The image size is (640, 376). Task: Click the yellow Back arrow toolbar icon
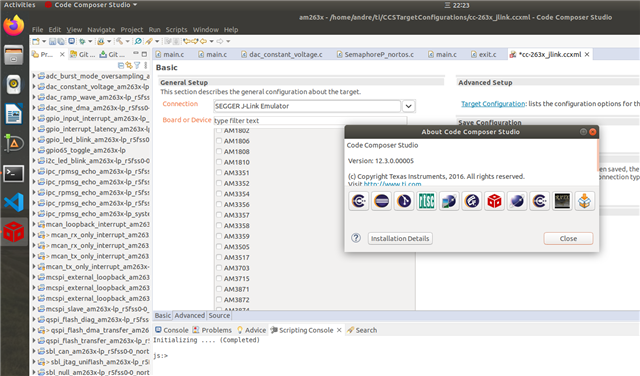[x=203, y=41]
